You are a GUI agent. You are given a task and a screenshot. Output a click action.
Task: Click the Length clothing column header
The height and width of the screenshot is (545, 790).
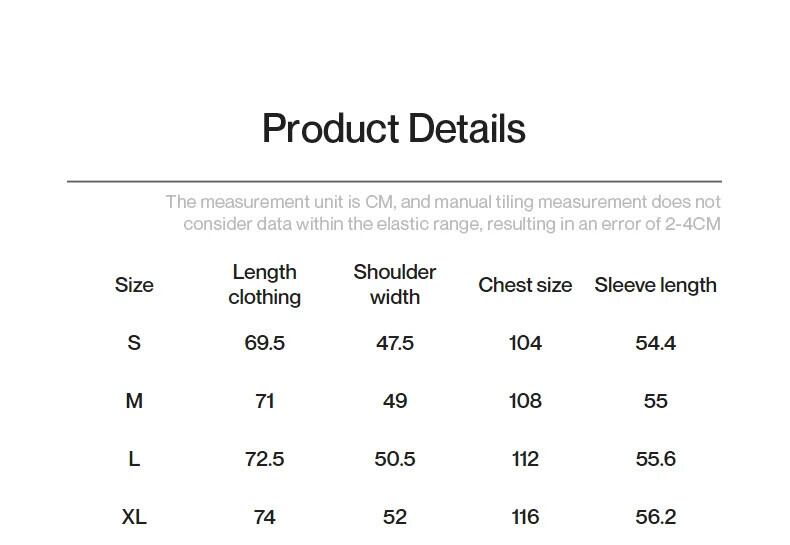(x=264, y=285)
